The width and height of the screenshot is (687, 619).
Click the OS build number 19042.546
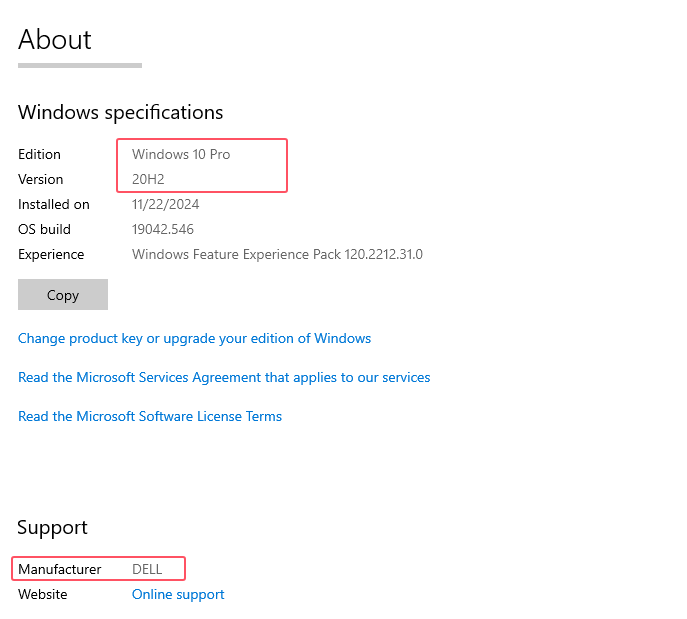tap(163, 229)
